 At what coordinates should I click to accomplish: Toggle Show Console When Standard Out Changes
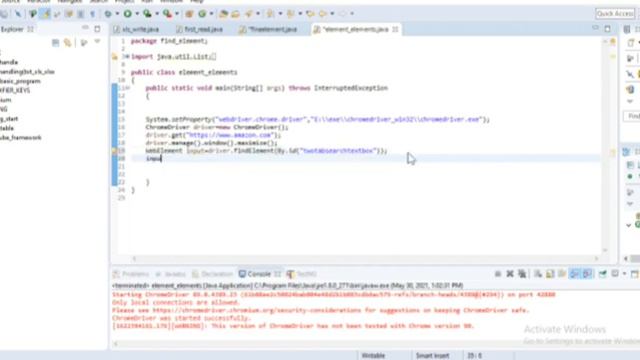pyautogui.click(x=574, y=274)
